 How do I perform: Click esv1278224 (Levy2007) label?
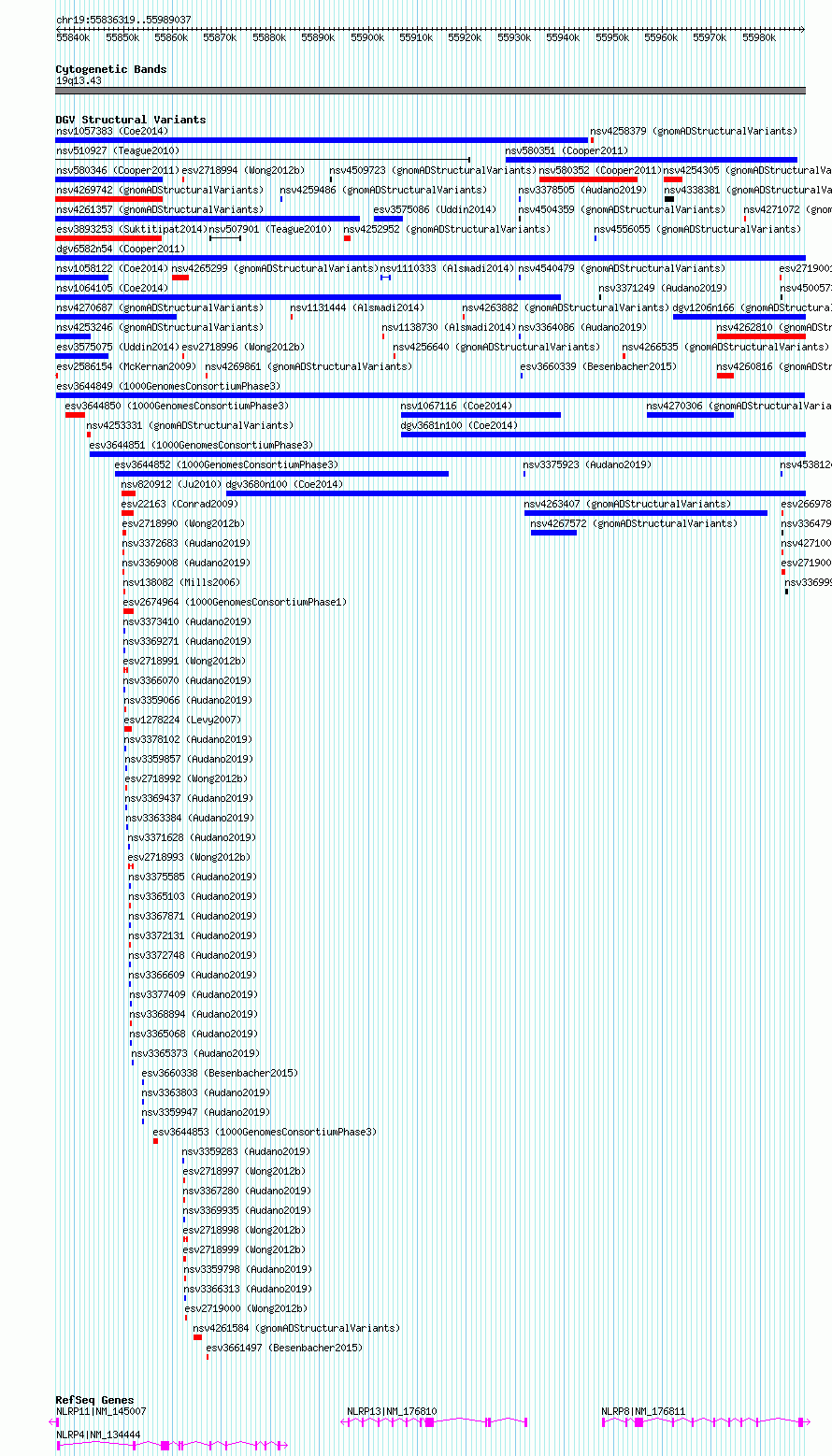[x=182, y=720]
